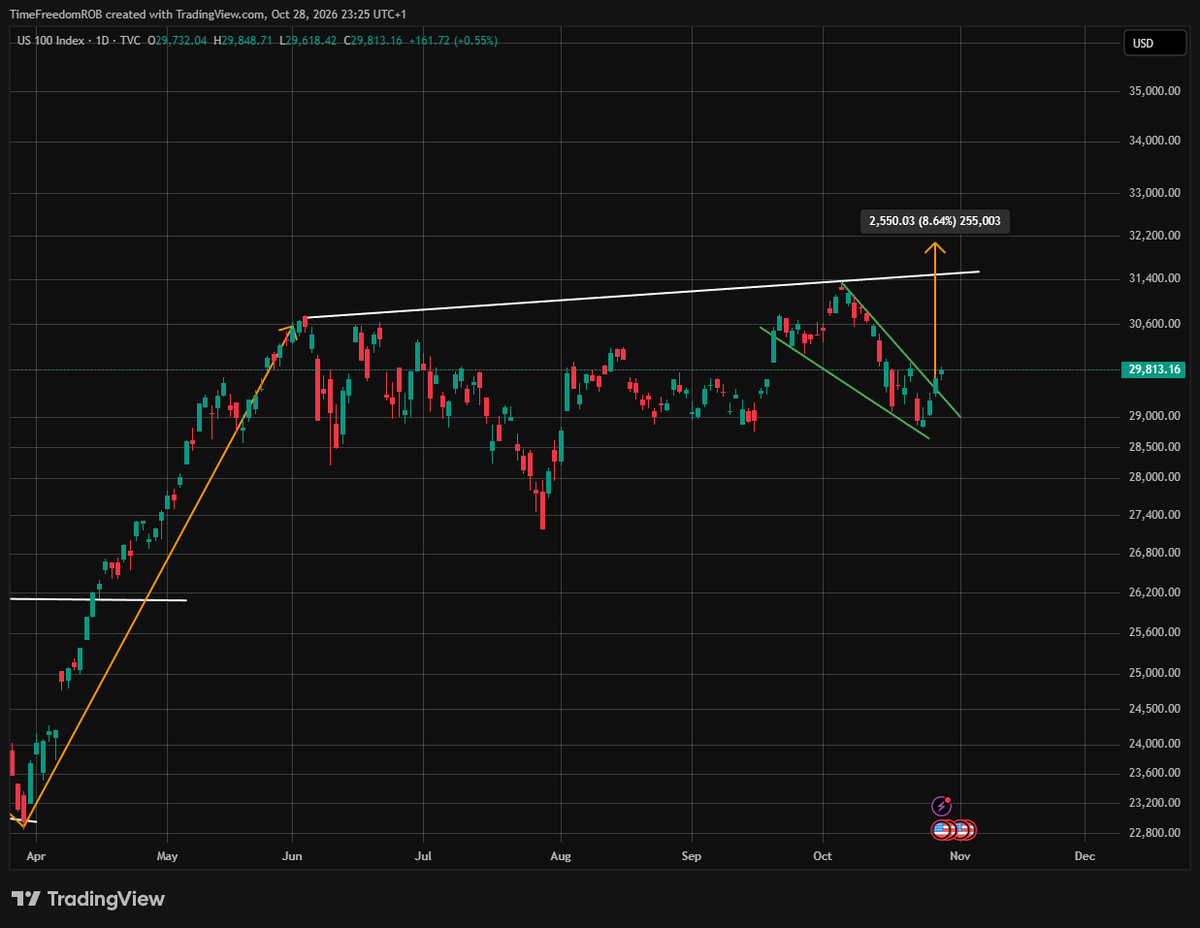Screen dimensions: 1200x928
Task: Click the High value H29,848.71
Action: point(245,41)
